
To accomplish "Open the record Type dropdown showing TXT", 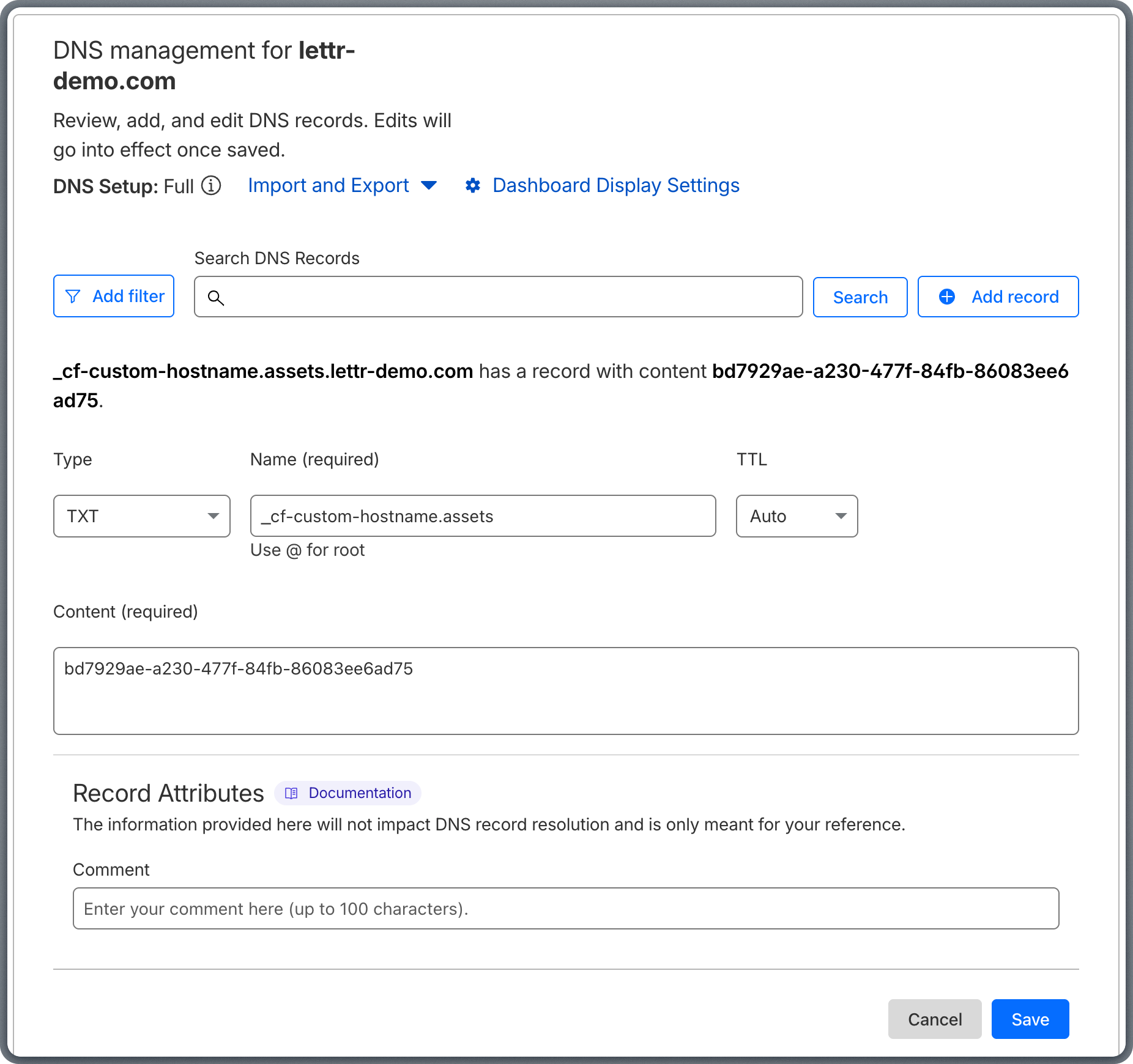I will [141, 516].
